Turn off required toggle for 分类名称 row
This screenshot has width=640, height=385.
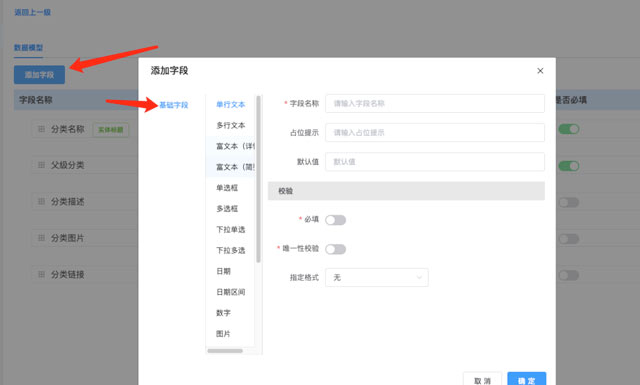(x=569, y=129)
